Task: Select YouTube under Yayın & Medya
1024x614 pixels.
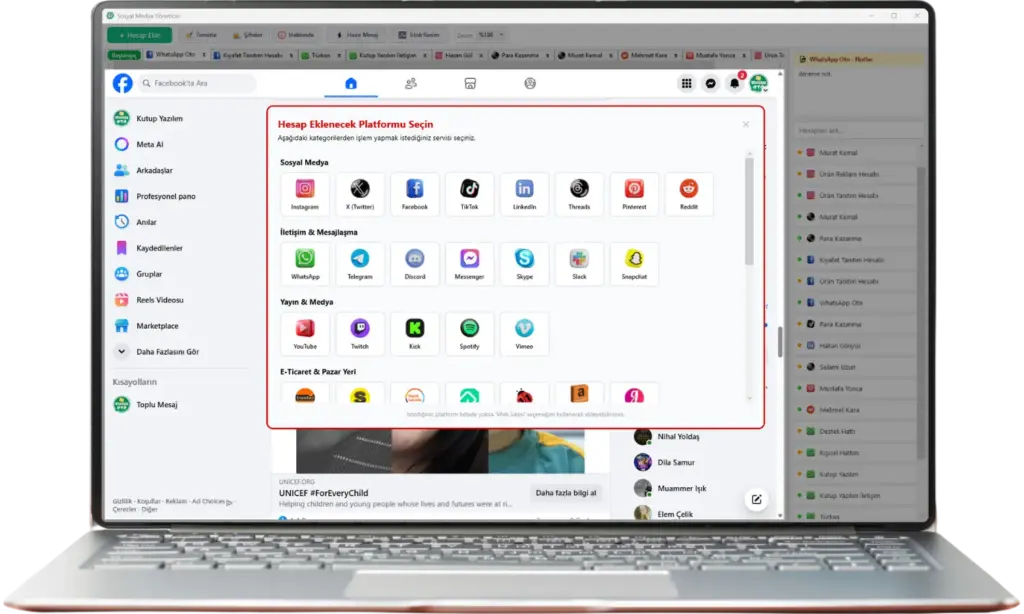Action: 305,334
